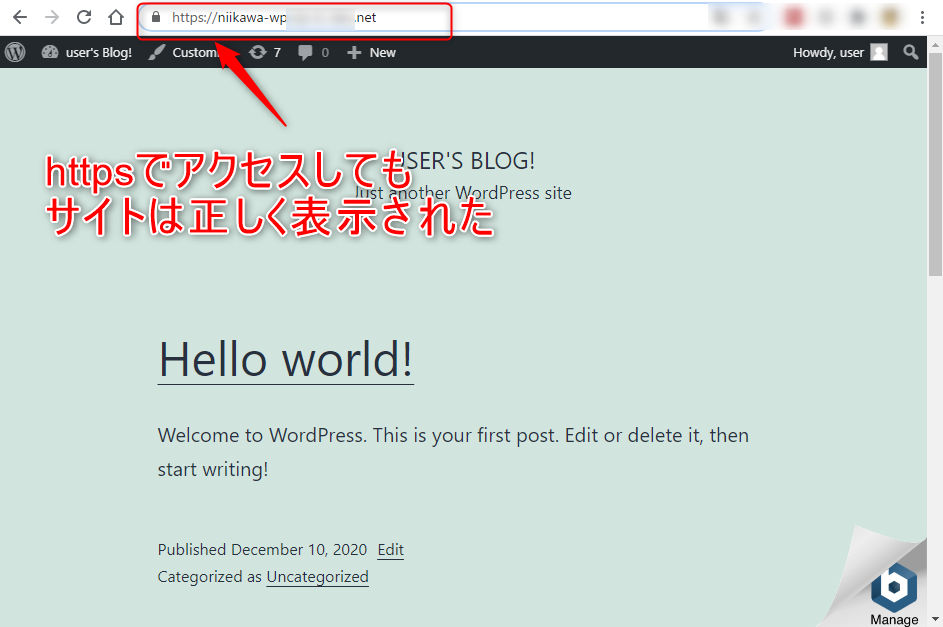Open the Customize paintbrush icon
The width and height of the screenshot is (943, 627).
click(157, 52)
